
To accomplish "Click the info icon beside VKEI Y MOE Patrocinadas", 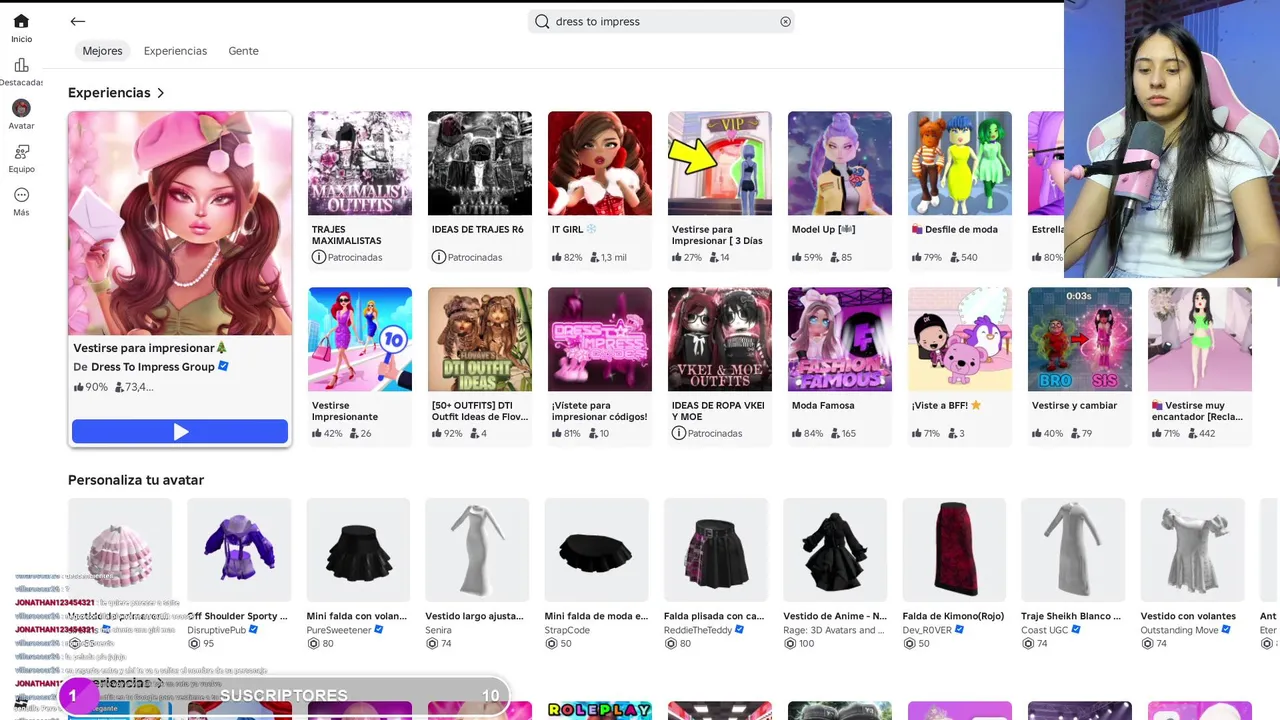I will pos(678,433).
